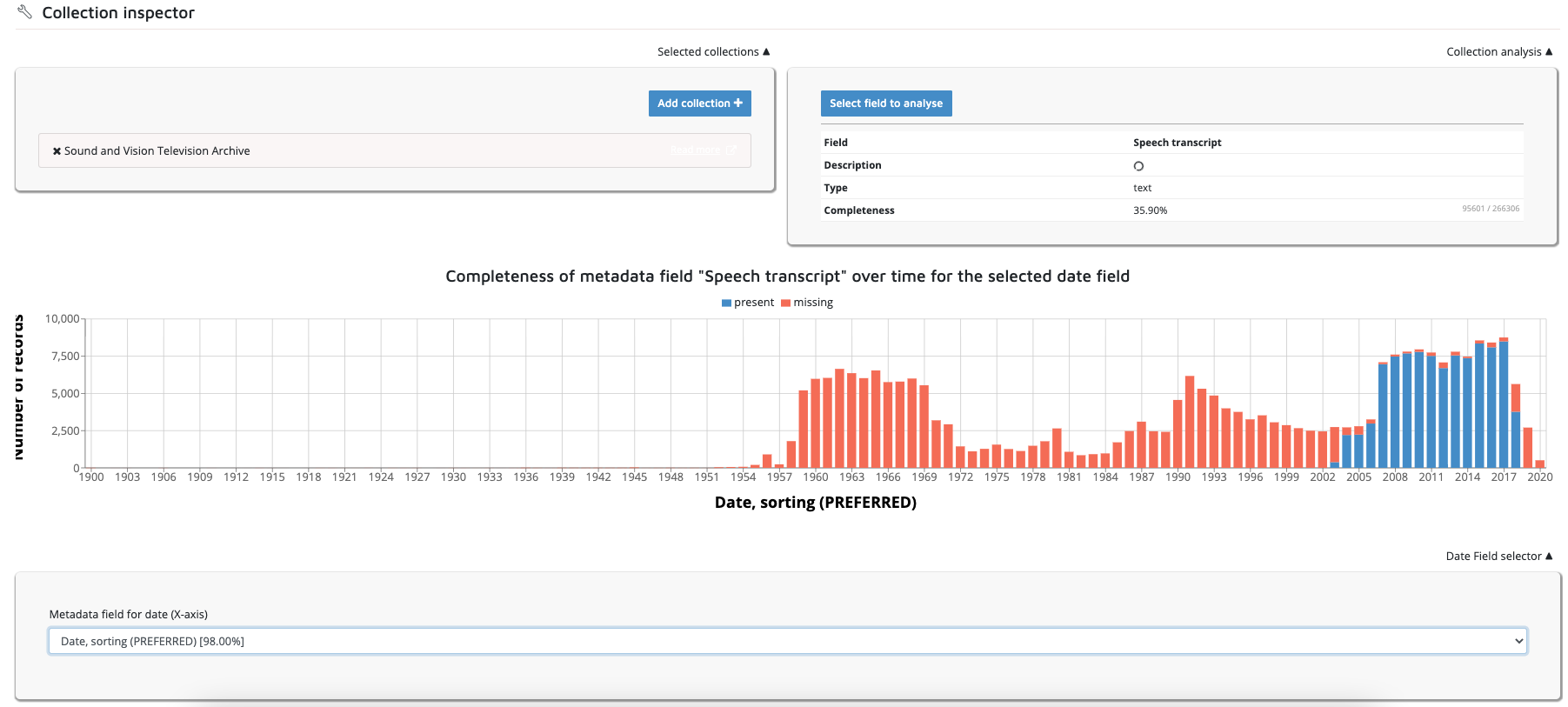Remove Sound and Vision Television Archive collection
Viewport: 1568px width, 707px height.
pyautogui.click(x=57, y=151)
